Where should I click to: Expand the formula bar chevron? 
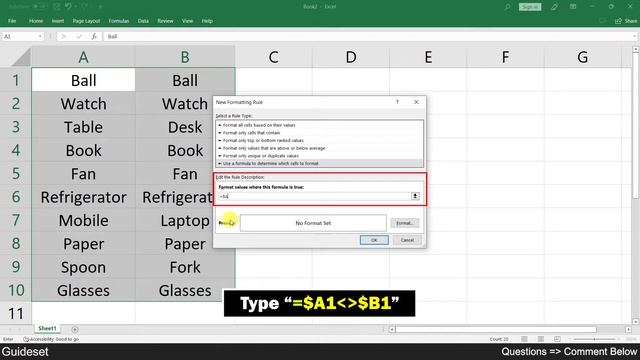(634, 36)
